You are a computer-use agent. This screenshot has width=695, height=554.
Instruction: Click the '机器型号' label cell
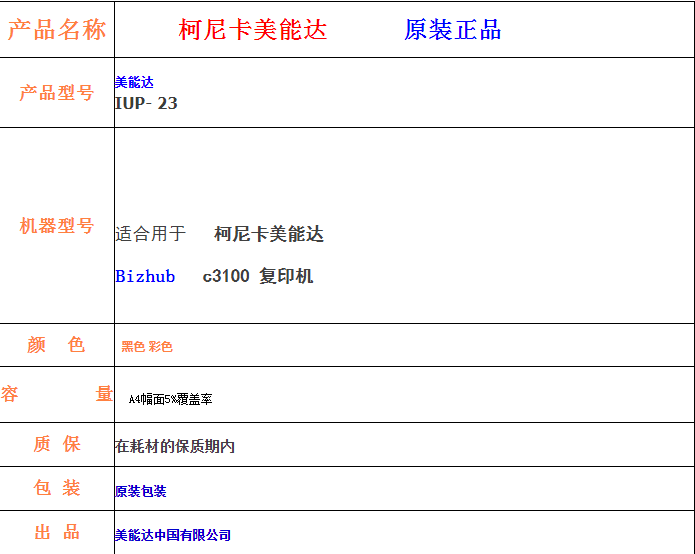coord(57,226)
